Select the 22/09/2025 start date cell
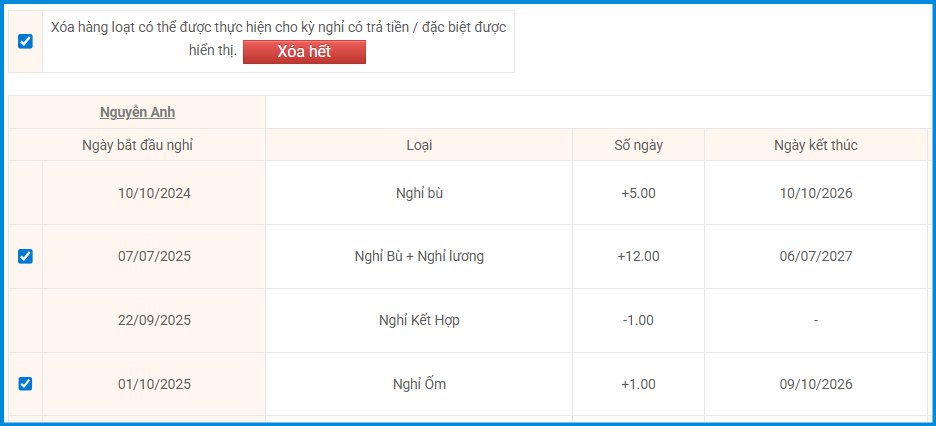 (x=154, y=320)
